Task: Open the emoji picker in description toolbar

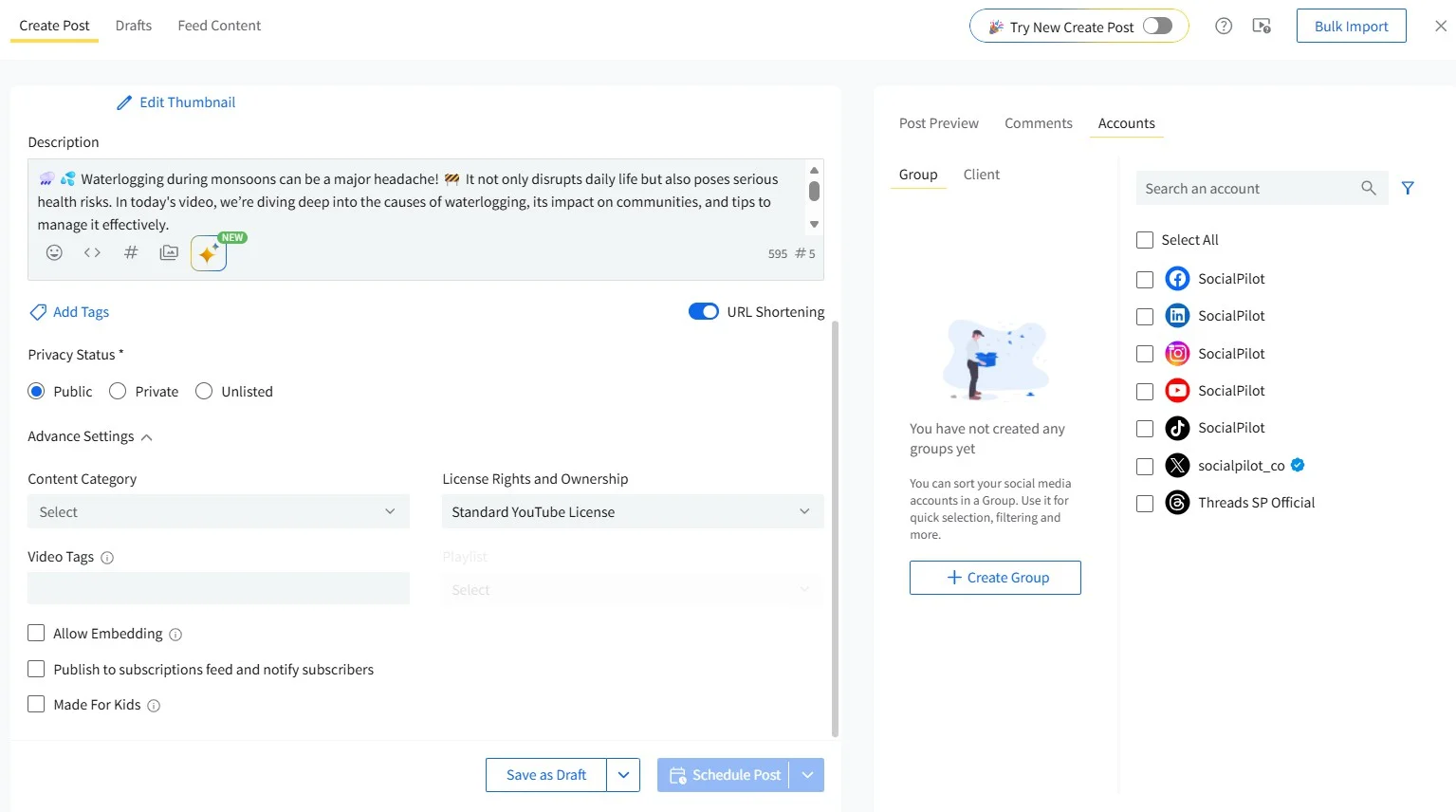Action: 54,252
